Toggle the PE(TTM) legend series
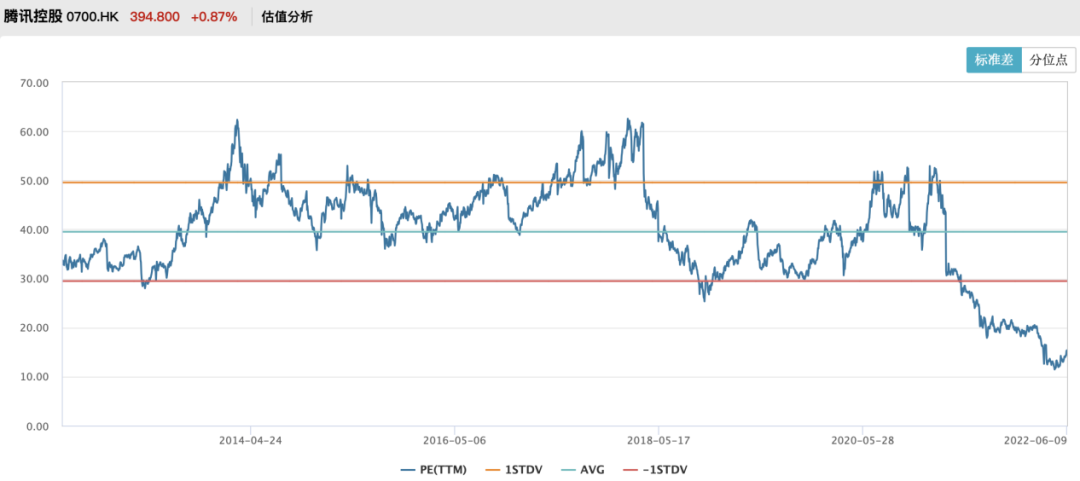 (433, 470)
